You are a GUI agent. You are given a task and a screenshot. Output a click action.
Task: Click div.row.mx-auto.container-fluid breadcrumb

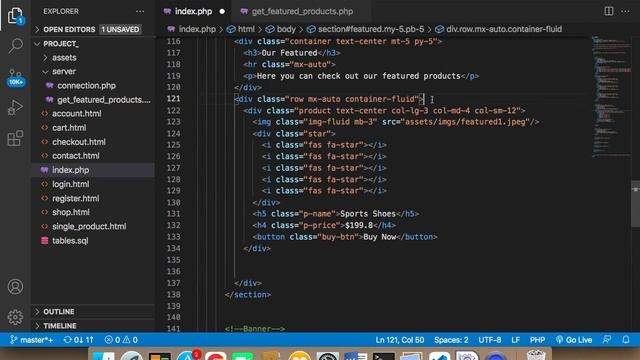[x=498, y=29]
